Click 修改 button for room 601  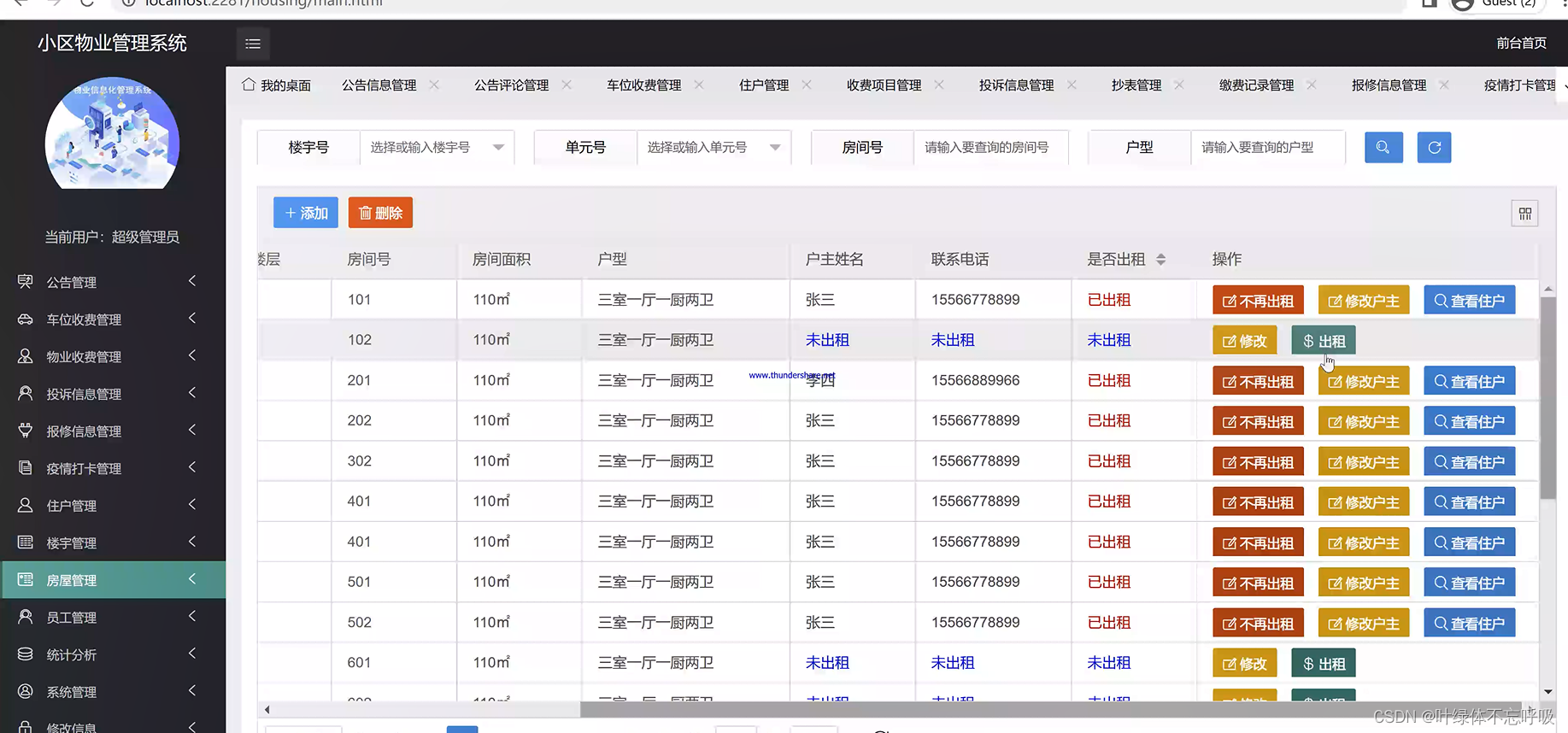coord(1245,664)
